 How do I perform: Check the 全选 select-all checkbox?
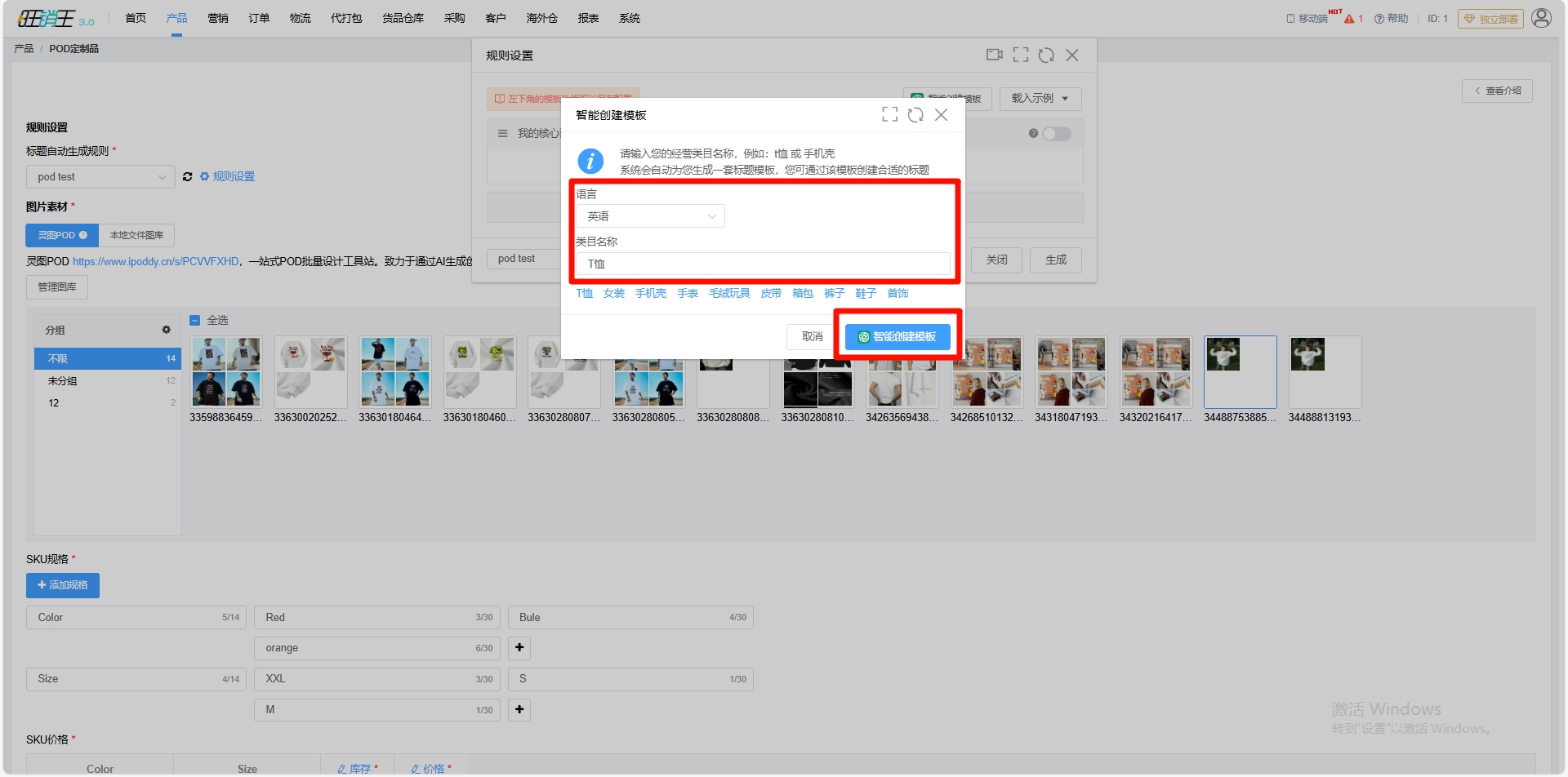click(x=195, y=321)
